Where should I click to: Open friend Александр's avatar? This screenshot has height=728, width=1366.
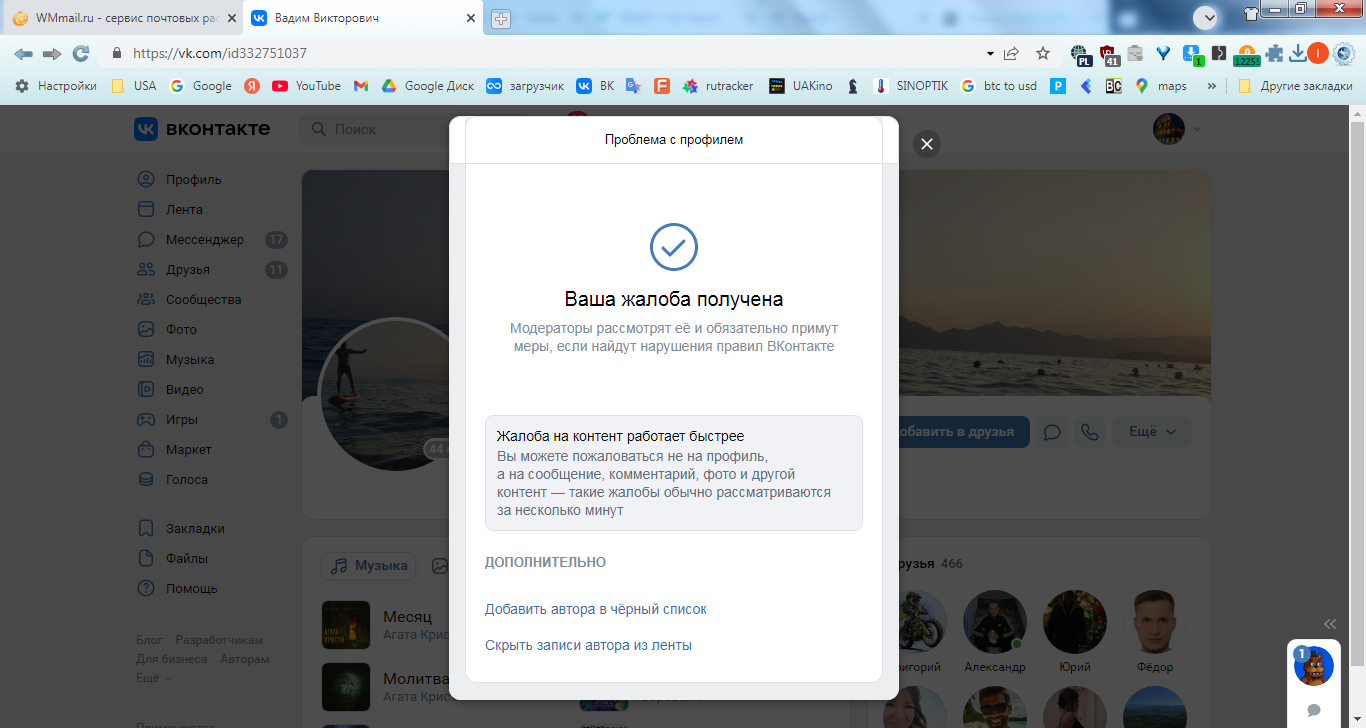[x=995, y=622]
